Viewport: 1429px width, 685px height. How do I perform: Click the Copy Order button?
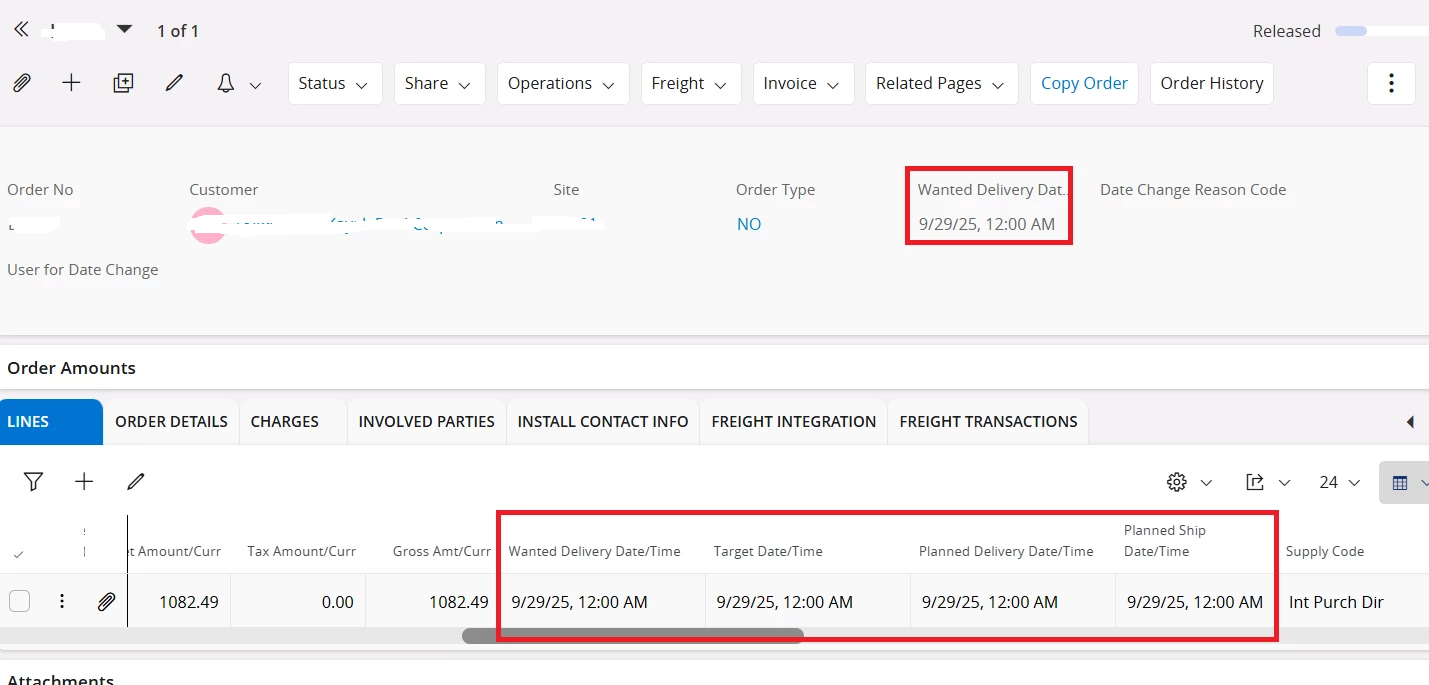point(1084,83)
